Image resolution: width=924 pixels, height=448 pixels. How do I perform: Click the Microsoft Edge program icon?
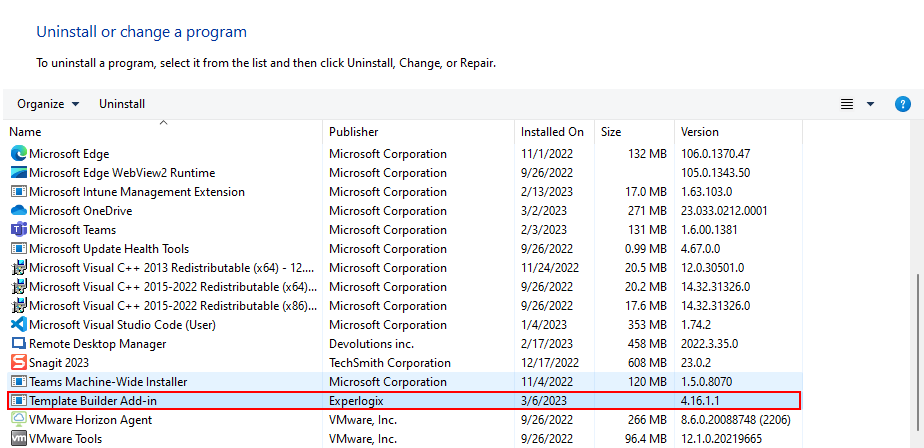(19, 154)
